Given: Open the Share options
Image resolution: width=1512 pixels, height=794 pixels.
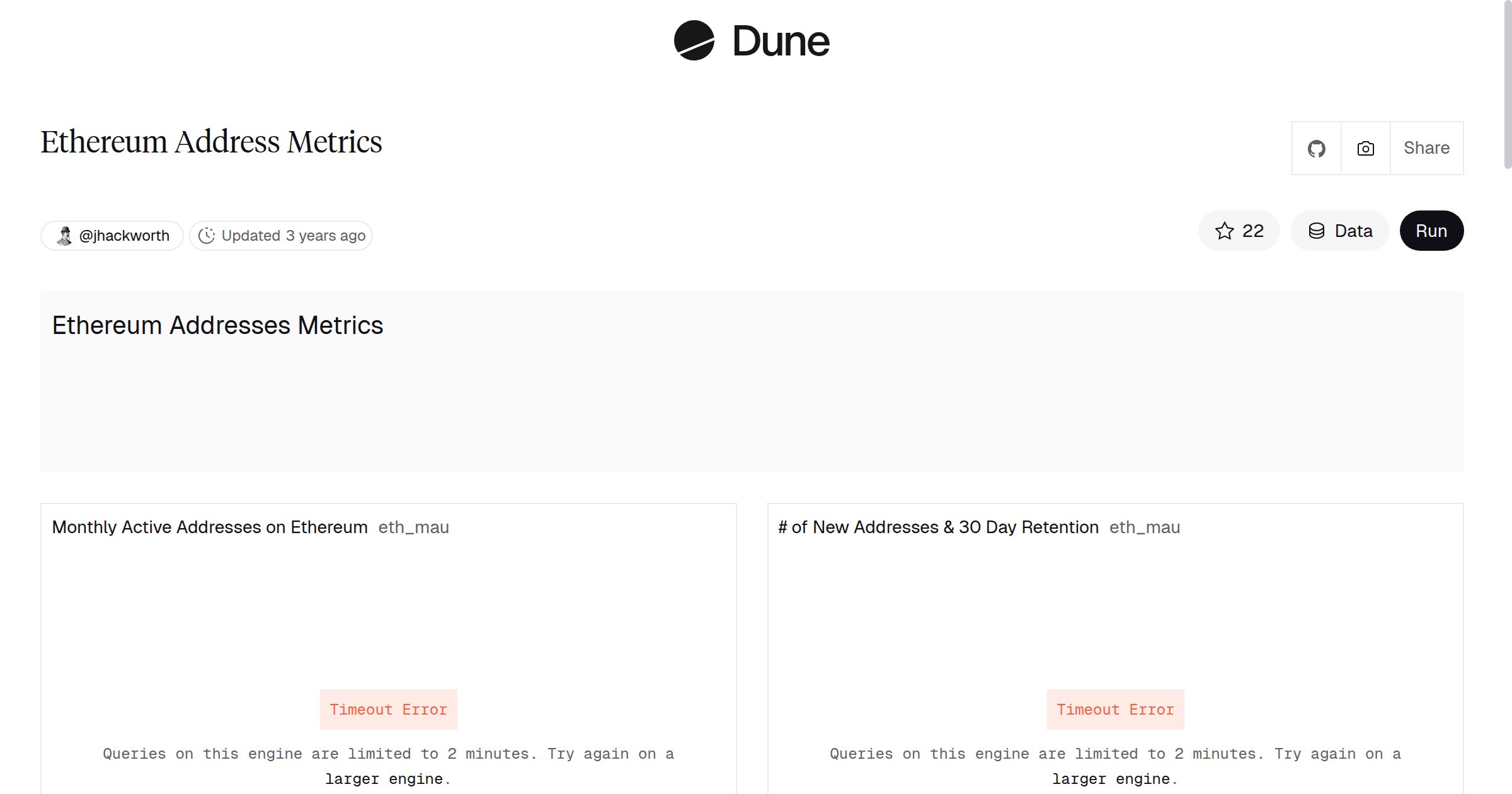Looking at the screenshot, I should [1426, 148].
